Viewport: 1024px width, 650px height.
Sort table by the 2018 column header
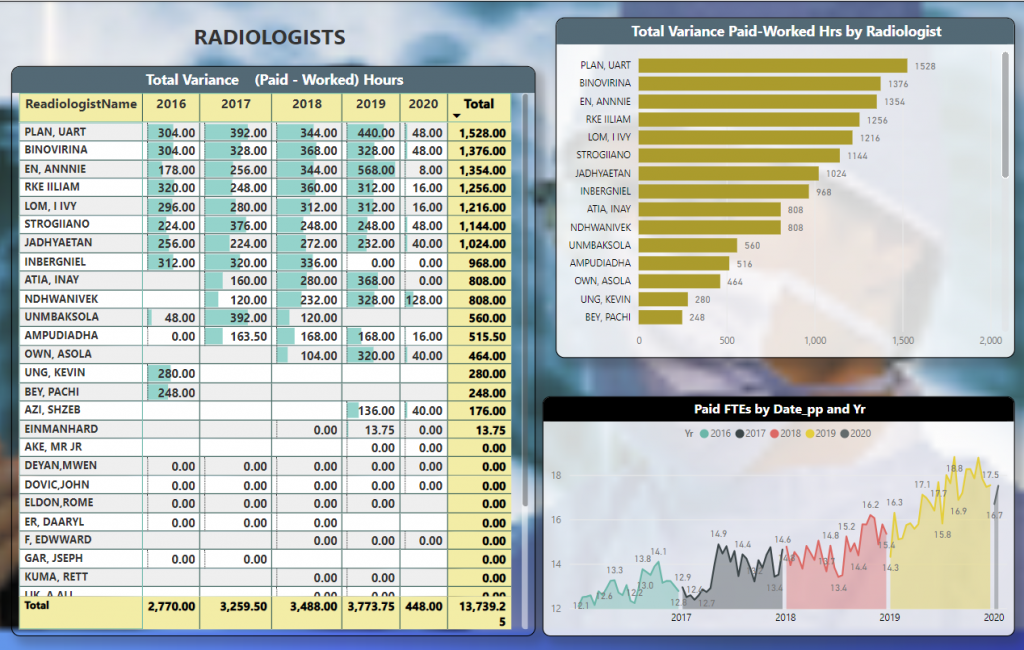pyautogui.click(x=307, y=104)
